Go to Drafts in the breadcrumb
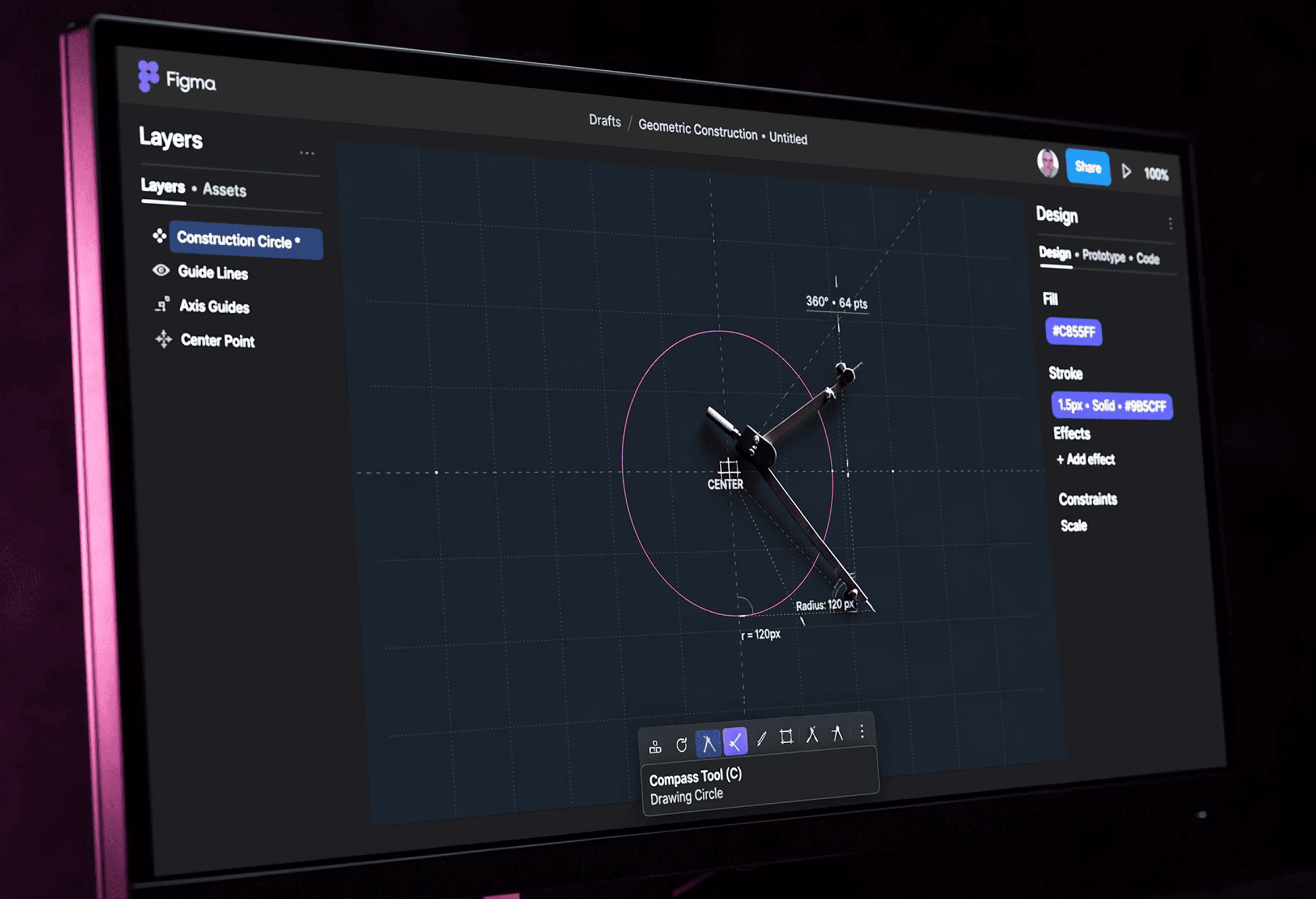The height and width of the screenshot is (899, 1316). tap(605, 121)
